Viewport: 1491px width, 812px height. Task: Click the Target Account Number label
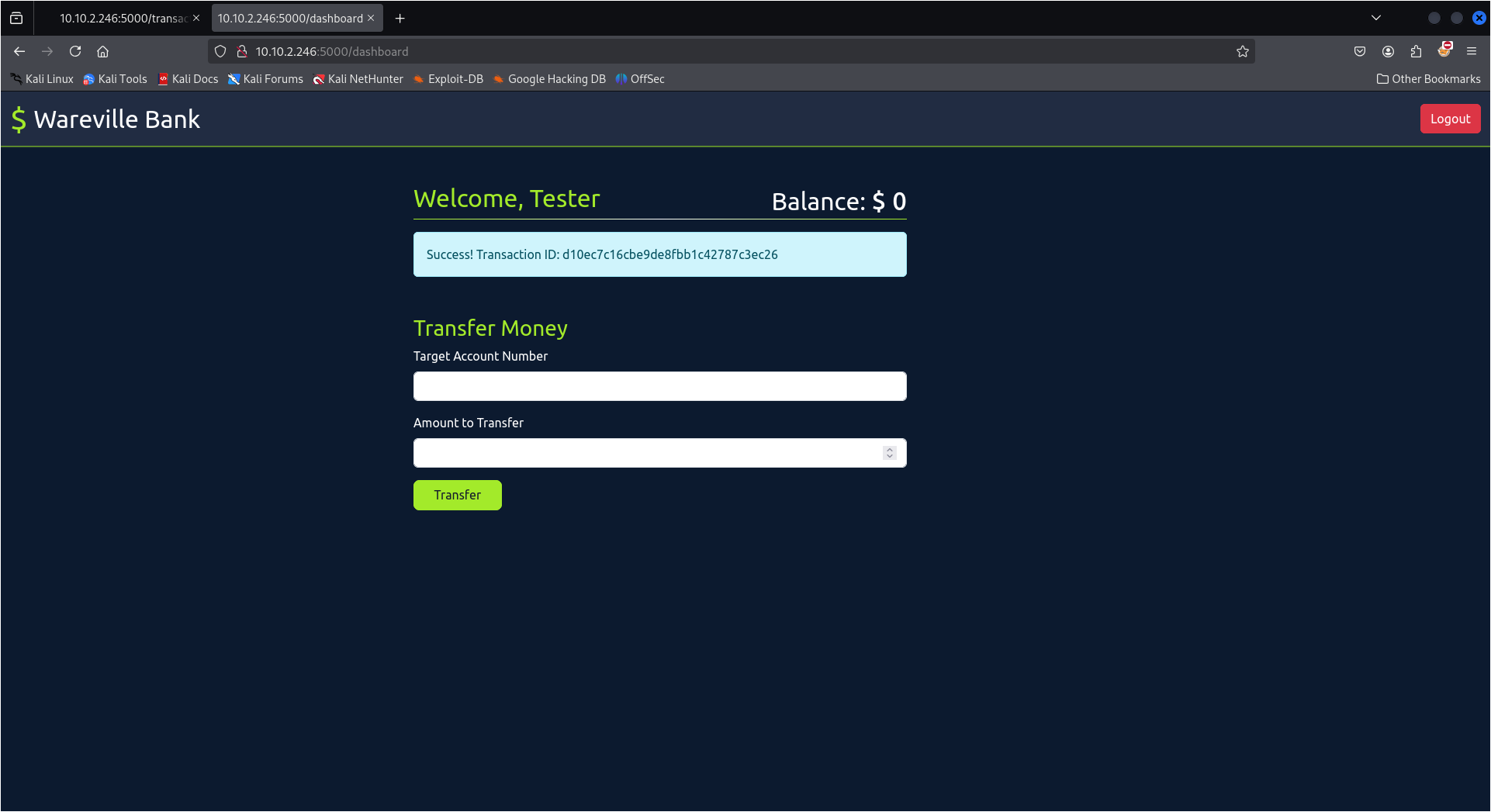click(480, 356)
